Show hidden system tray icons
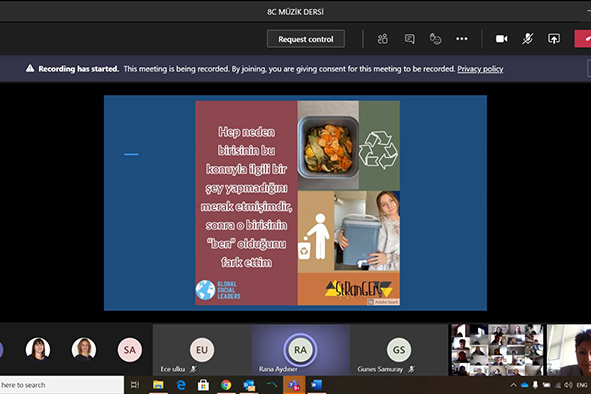Image resolution: width=591 pixels, height=394 pixels. coord(513,385)
